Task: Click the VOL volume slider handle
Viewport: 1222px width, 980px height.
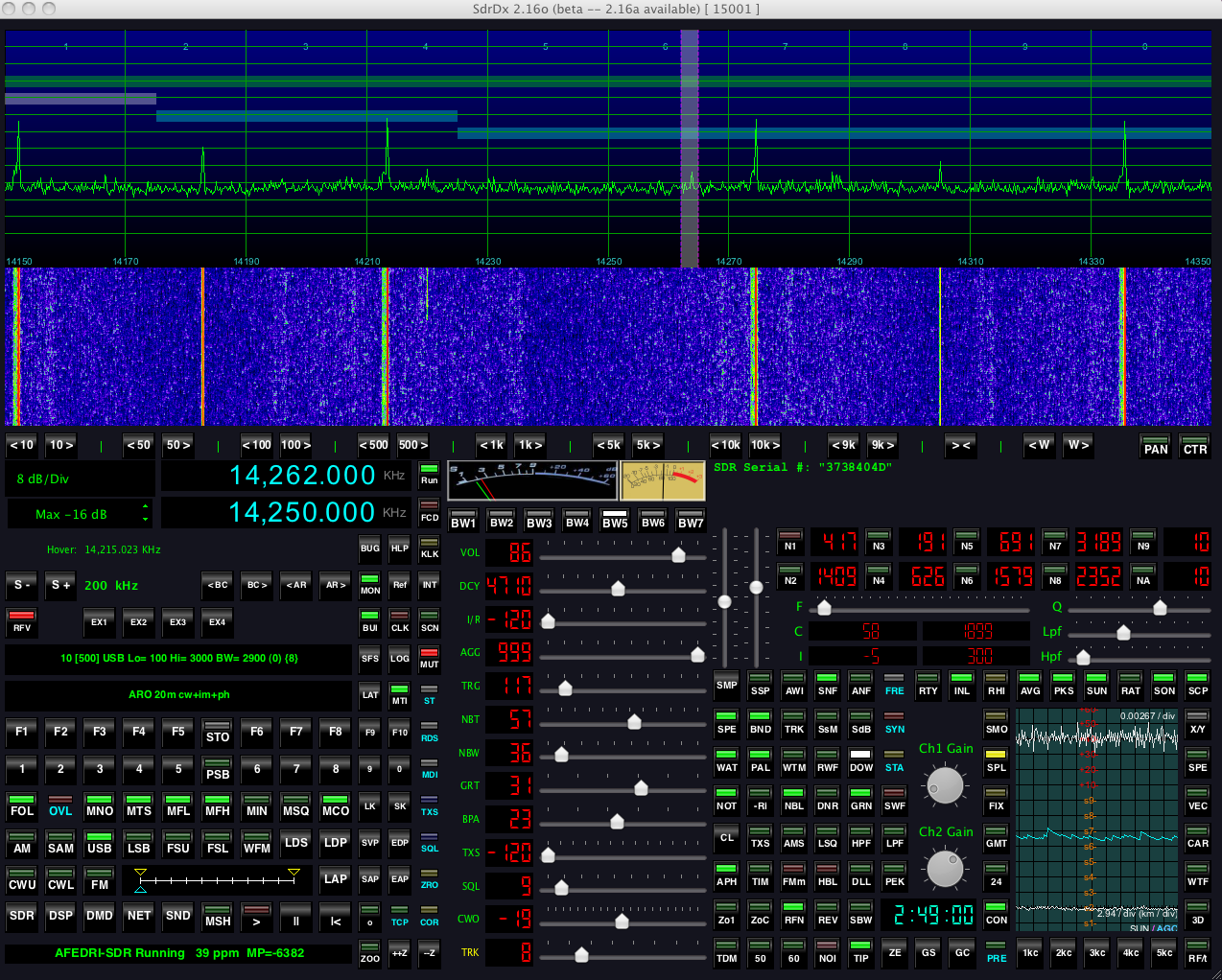Action: tap(678, 554)
